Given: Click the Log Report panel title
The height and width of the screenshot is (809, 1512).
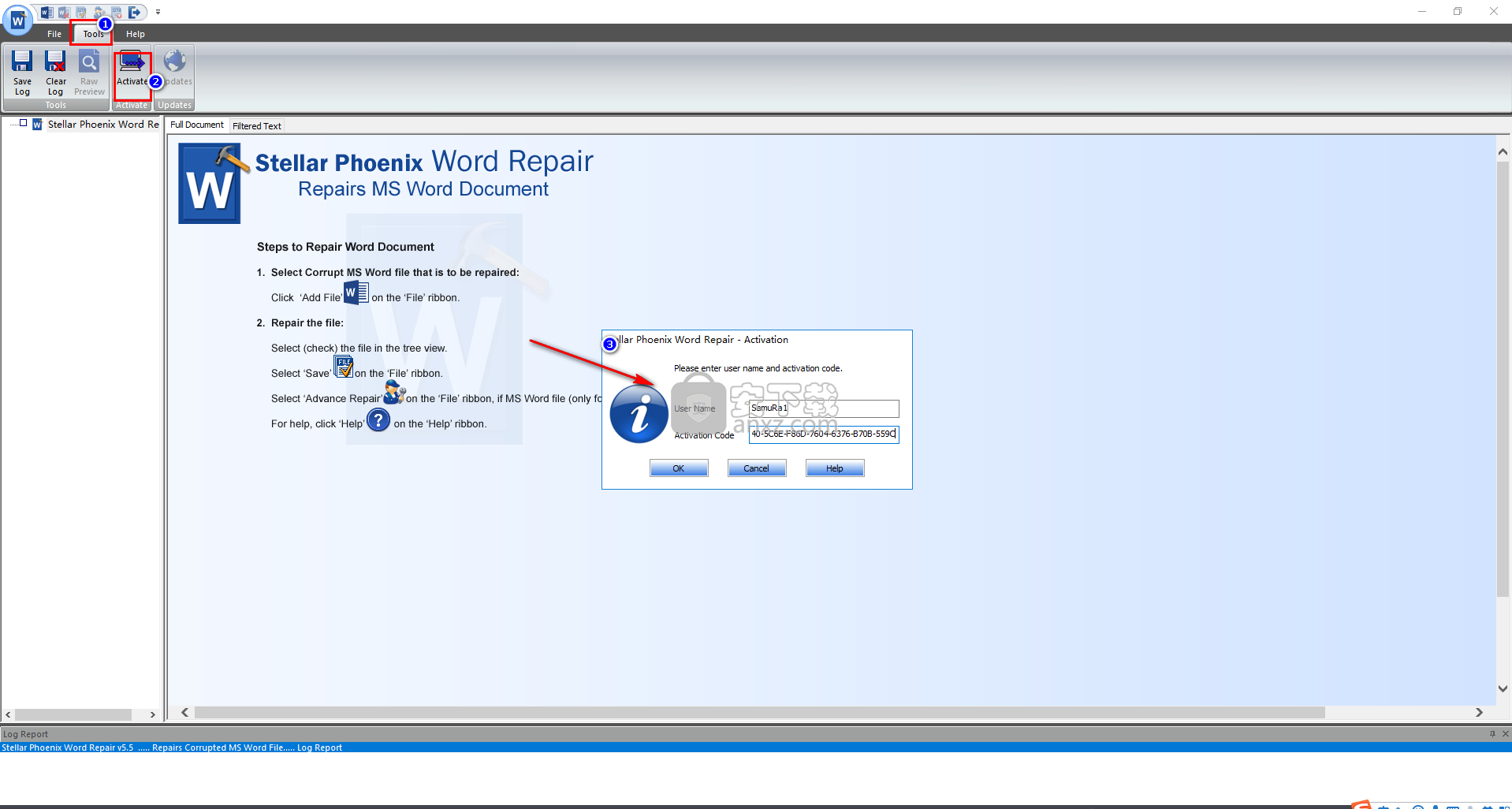Looking at the screenshot, I should pos(25,734).
